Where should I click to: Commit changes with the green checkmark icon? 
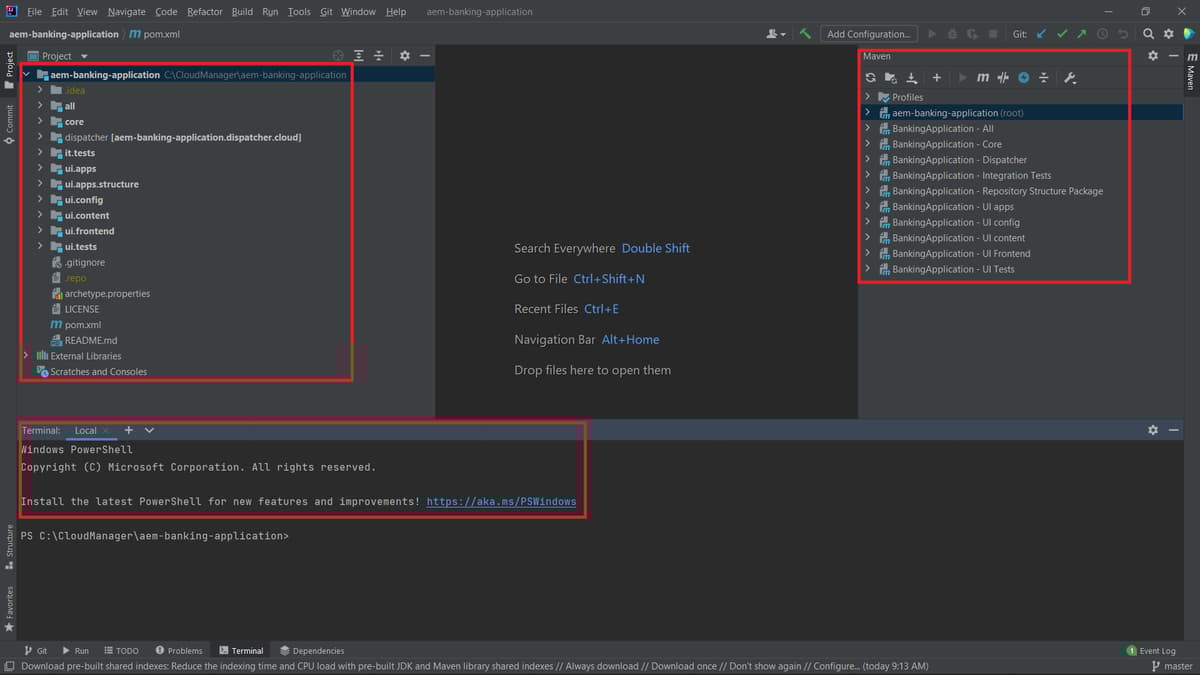click(x=1062, y=33)
